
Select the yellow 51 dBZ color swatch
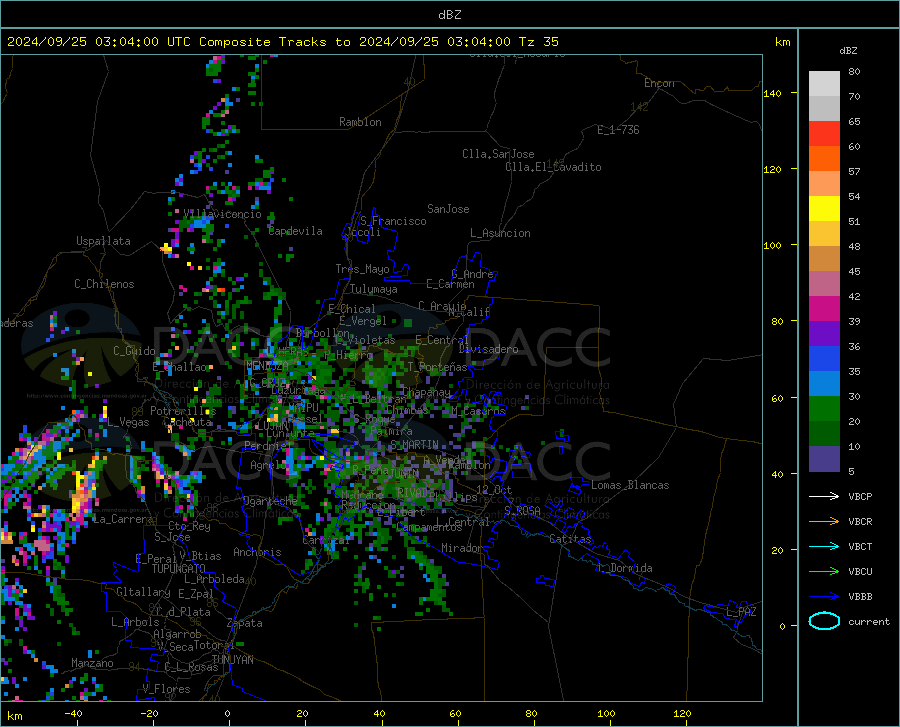click(x=824, y=209)
